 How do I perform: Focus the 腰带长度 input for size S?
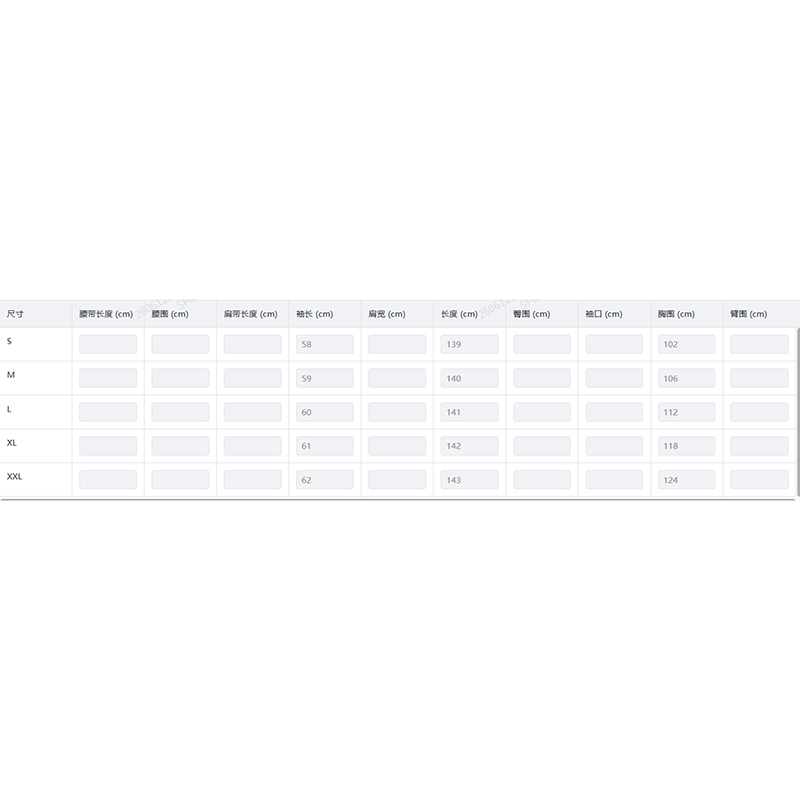tap(108, 344)
